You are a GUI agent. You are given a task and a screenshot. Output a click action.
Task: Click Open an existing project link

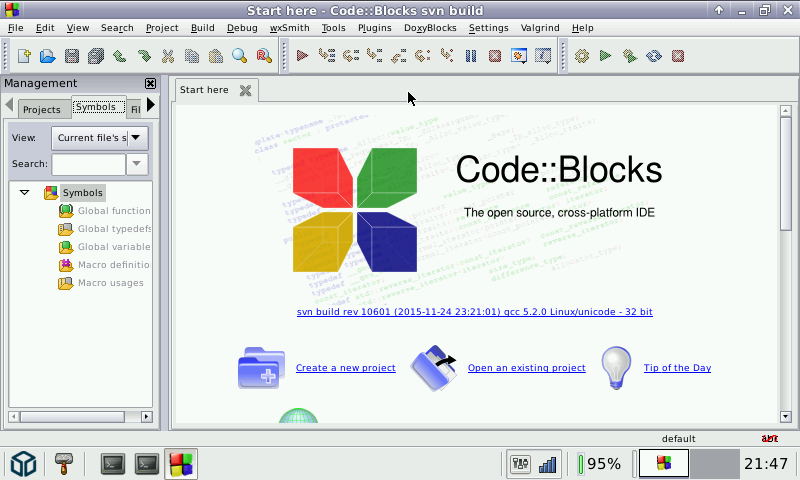coord(527,368)
